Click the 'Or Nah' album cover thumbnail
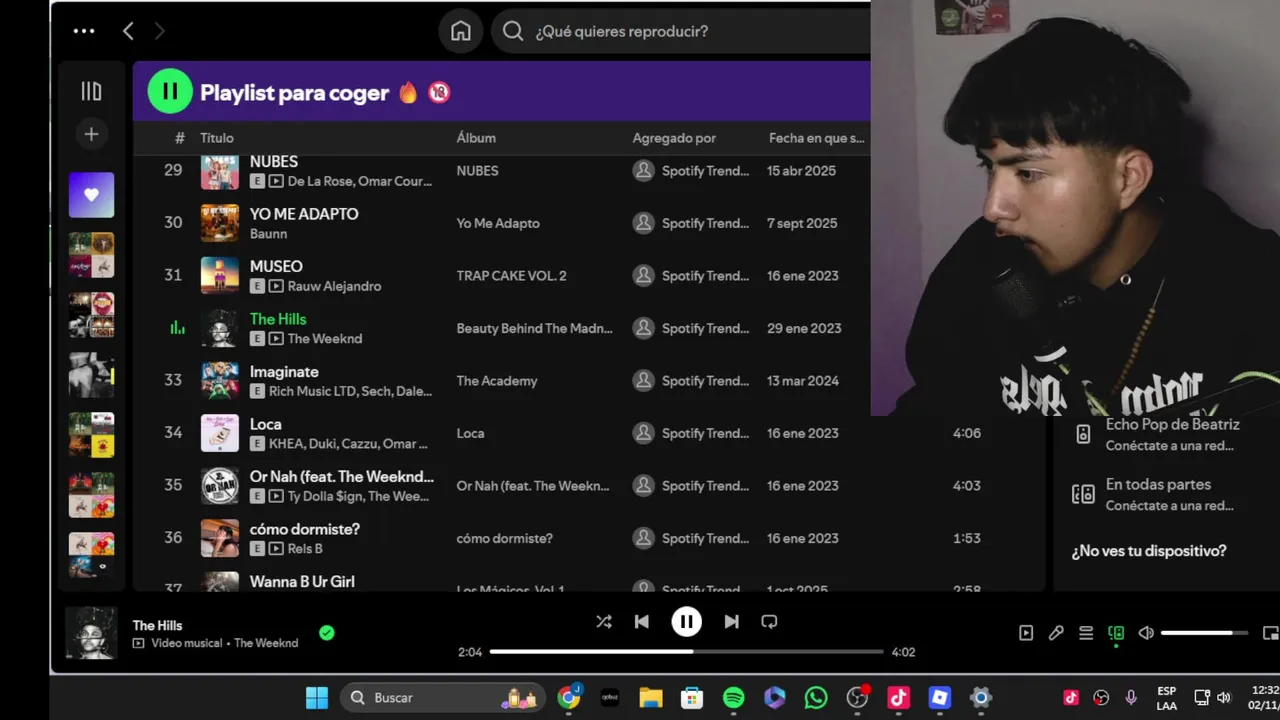This screenshot has height=720, width=1280. [x=220, y=485]
